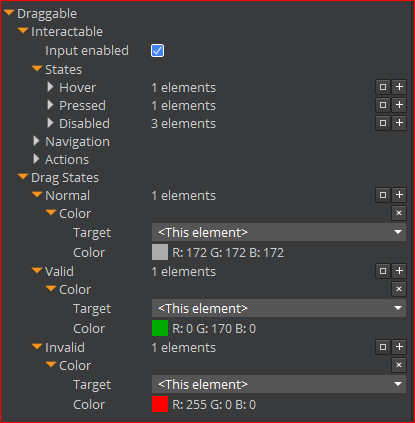This screenshot has width=415, height=423.
Task: Click the '1 elements' count for Pressed
Action: 183,106
